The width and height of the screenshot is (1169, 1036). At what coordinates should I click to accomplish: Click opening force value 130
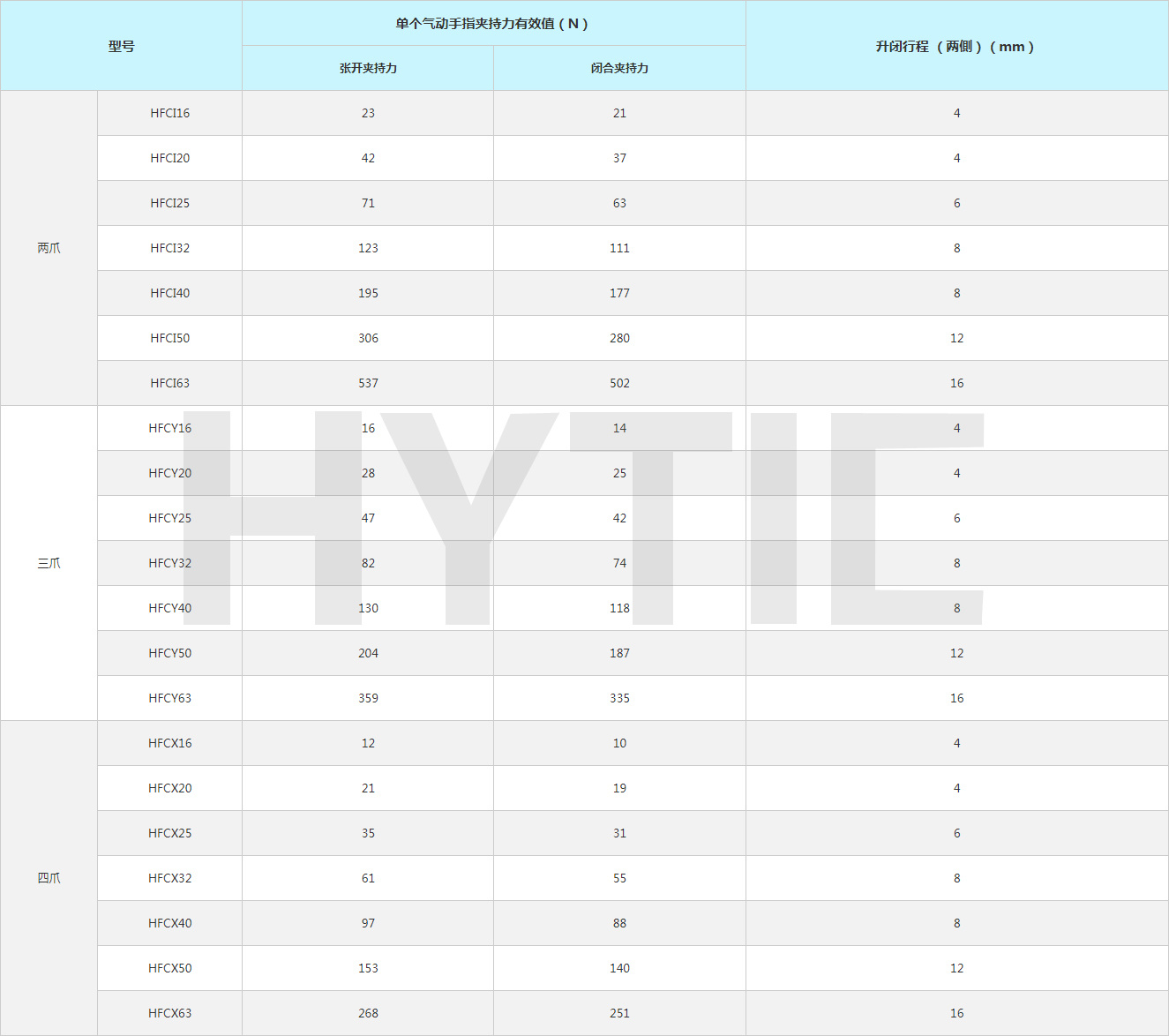368,608
